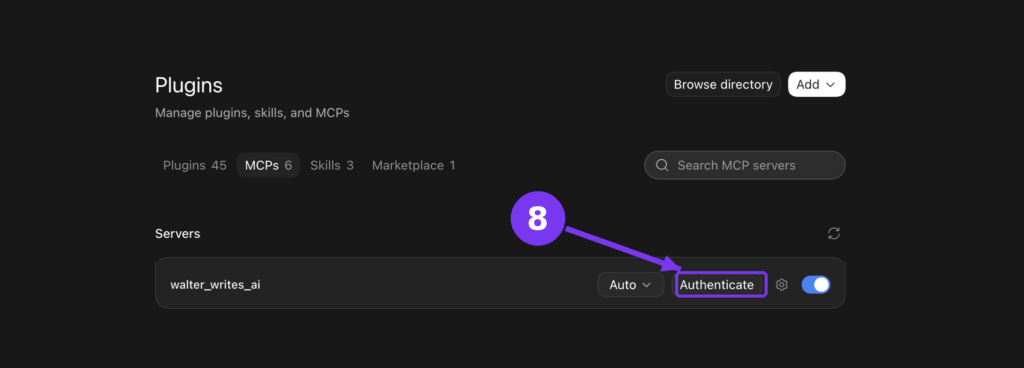Click the Plugins page title
Viewport: 1024px width, 368px height.
tap(189, 85)
